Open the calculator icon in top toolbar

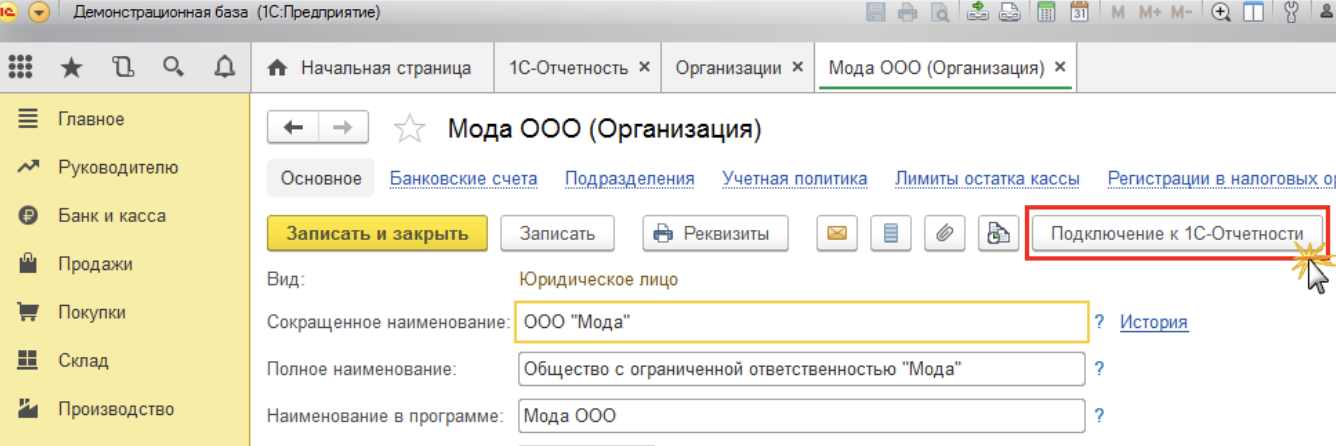(x=1046, y=13)
